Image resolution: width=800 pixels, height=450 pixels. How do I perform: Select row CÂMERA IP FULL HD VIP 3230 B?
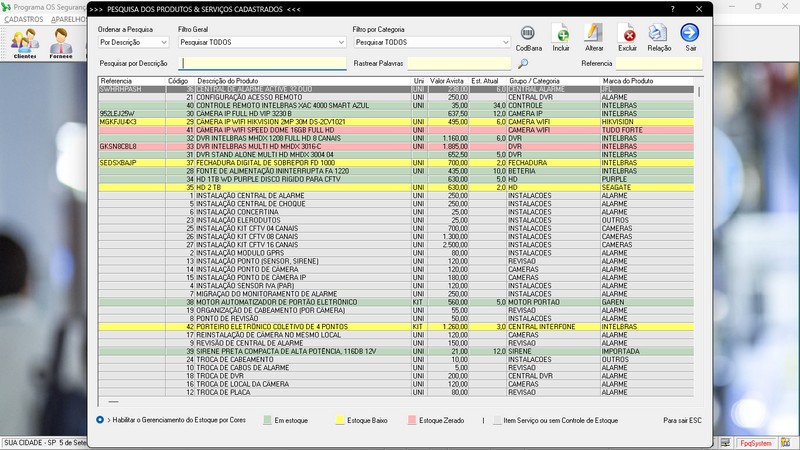click(396, 114)
